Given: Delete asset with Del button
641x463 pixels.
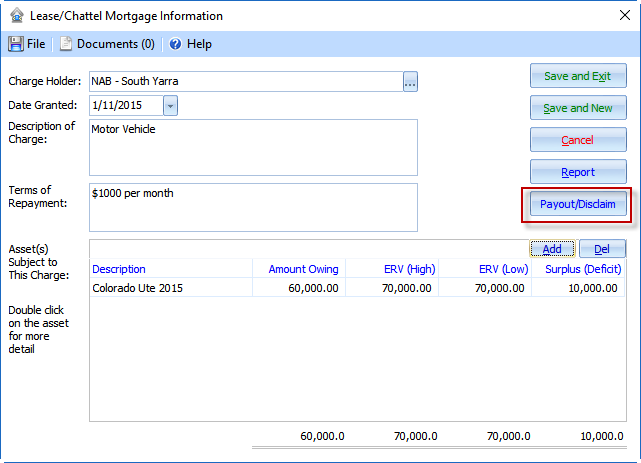Looking at the screenshot, I should click(602, 249).
